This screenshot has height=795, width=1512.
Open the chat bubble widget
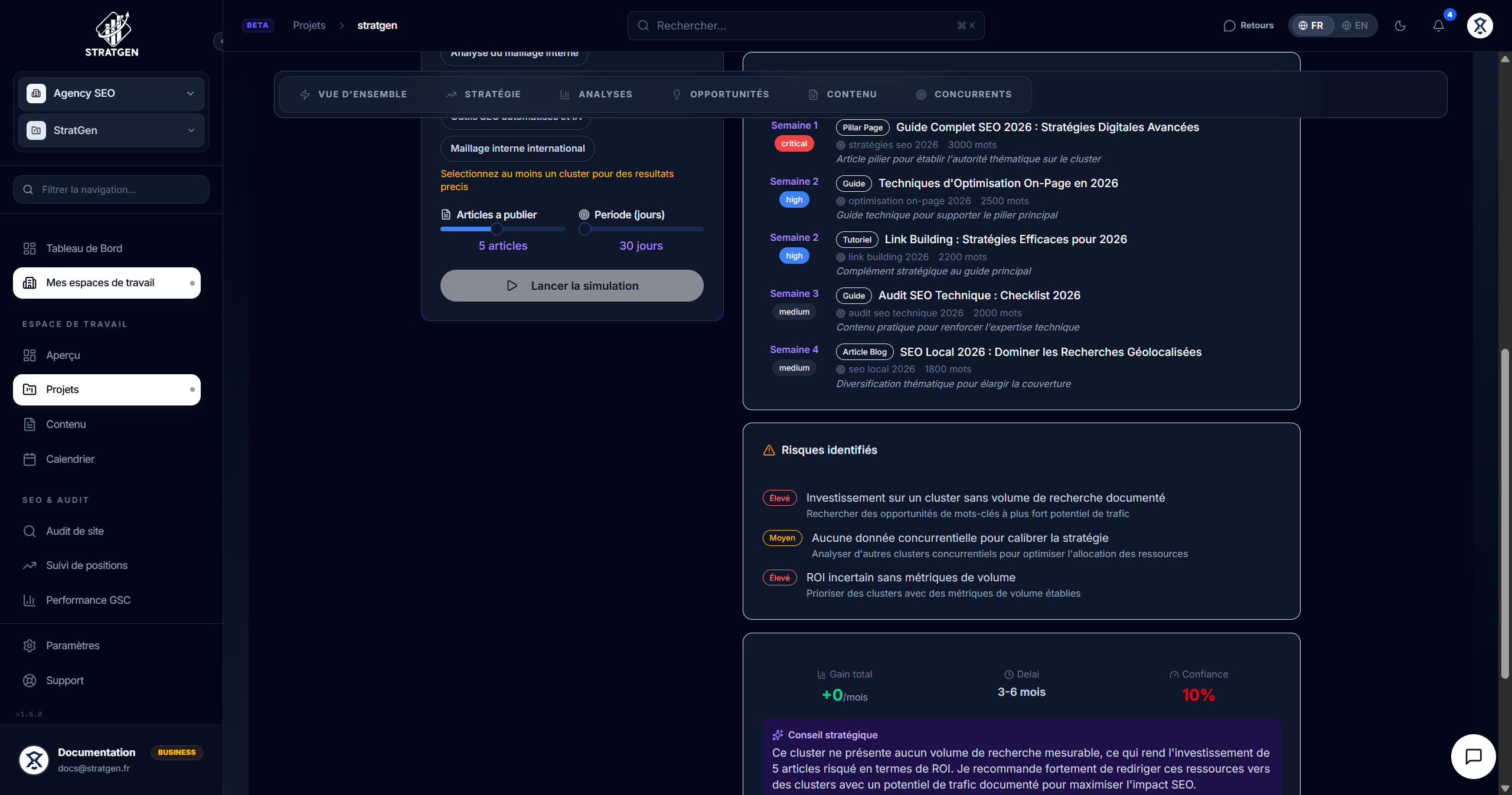tap(1473, 756)
